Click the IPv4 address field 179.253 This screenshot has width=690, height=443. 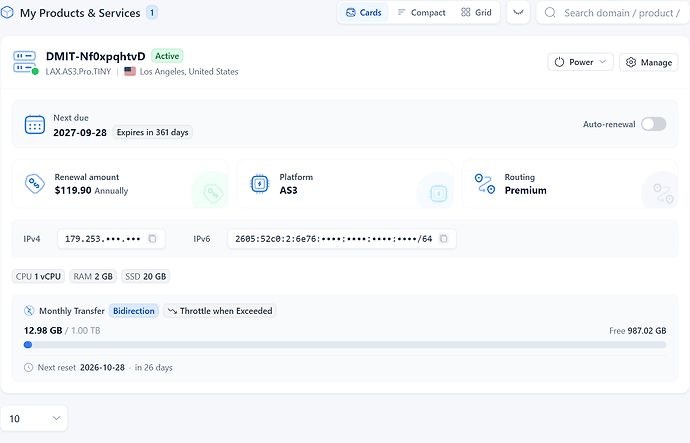tap(111, 239)
